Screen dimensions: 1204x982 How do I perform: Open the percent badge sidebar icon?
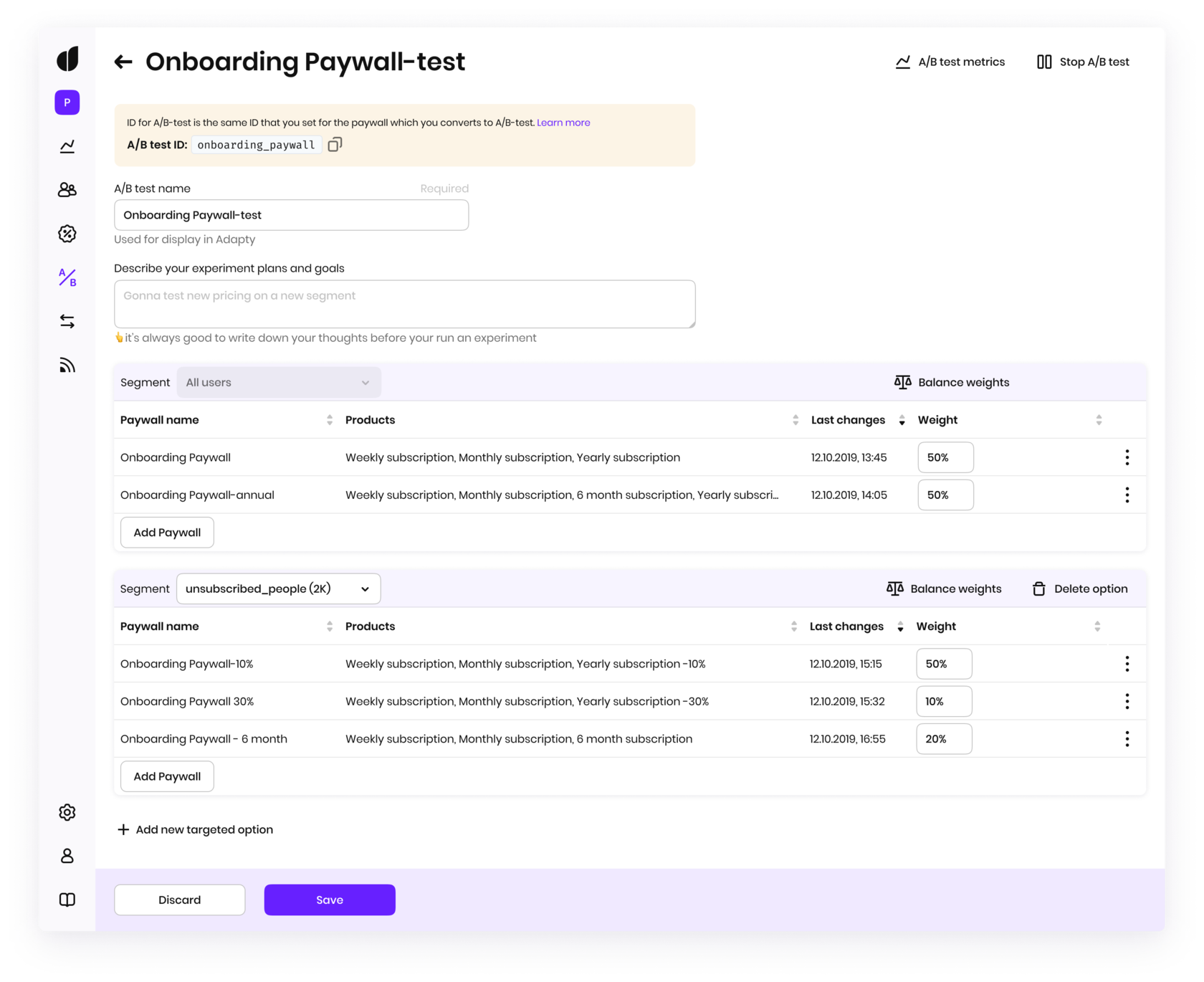(67, 234)
